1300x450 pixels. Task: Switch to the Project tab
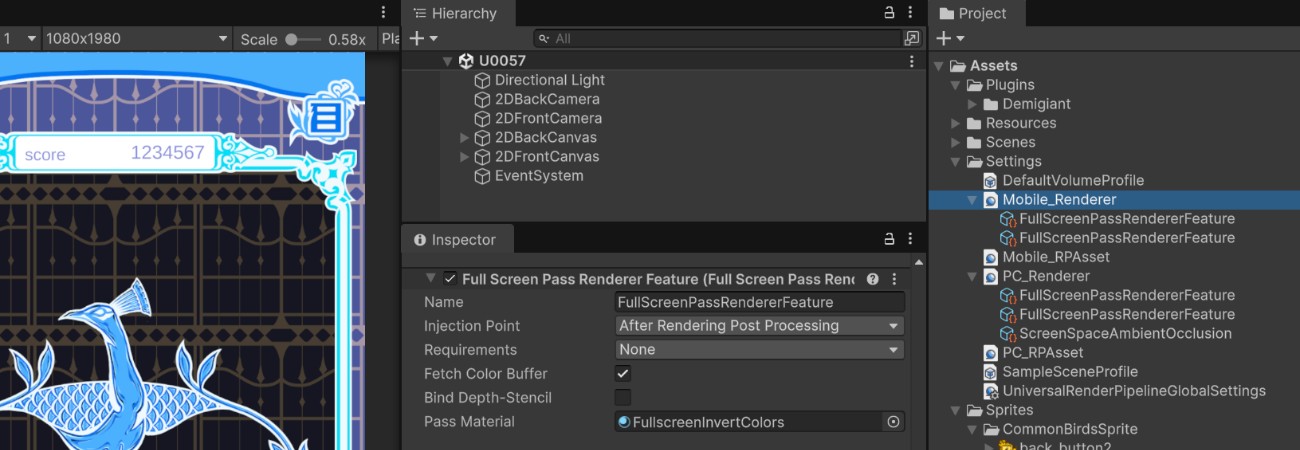point(973,13)
